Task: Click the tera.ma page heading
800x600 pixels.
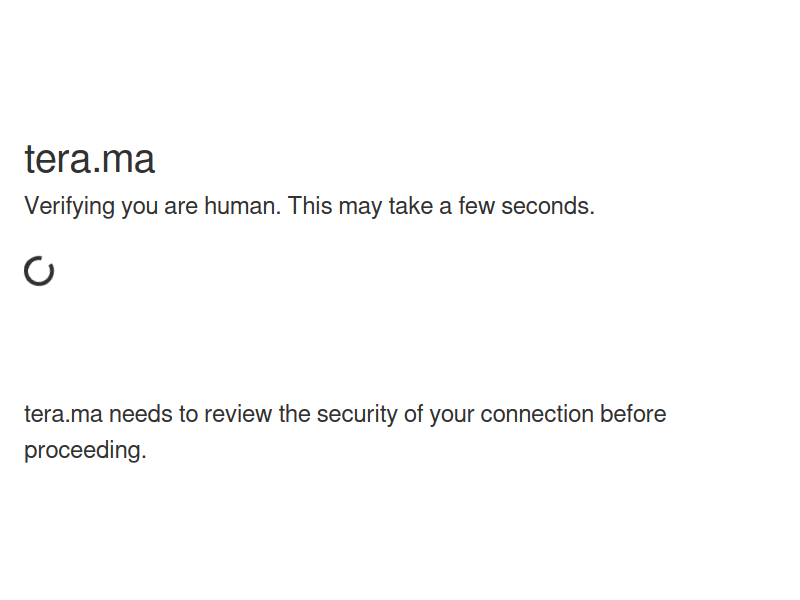Action: 89,159
